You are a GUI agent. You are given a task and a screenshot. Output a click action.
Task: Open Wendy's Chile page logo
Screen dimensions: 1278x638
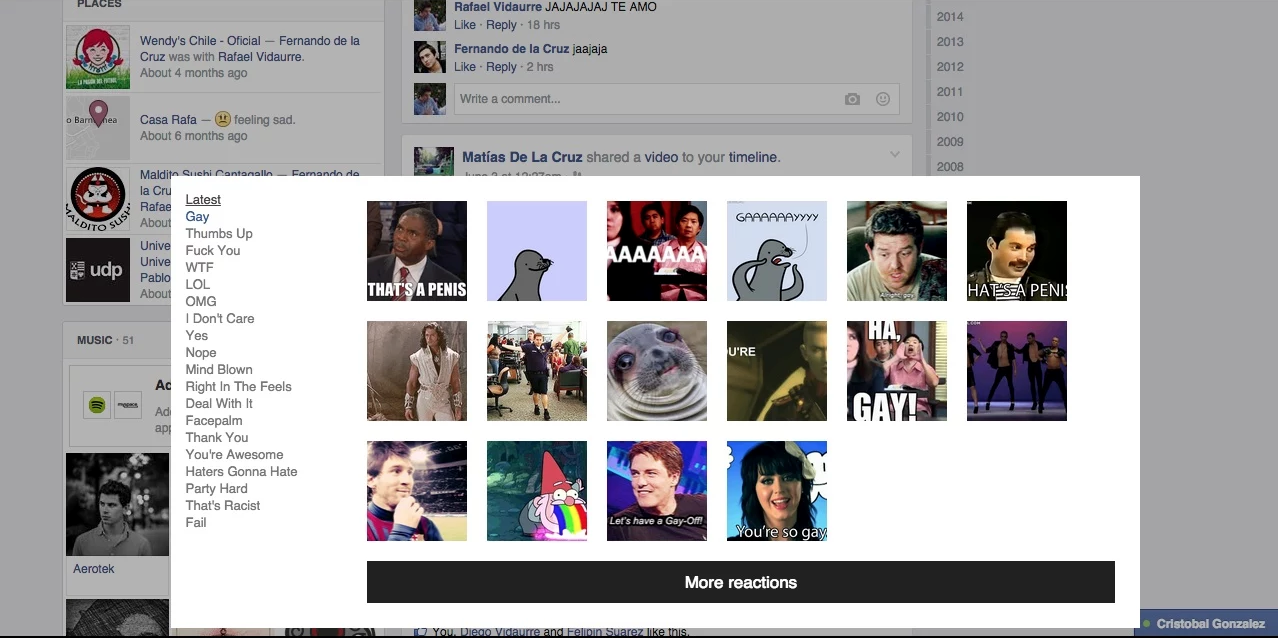(98, 57)
